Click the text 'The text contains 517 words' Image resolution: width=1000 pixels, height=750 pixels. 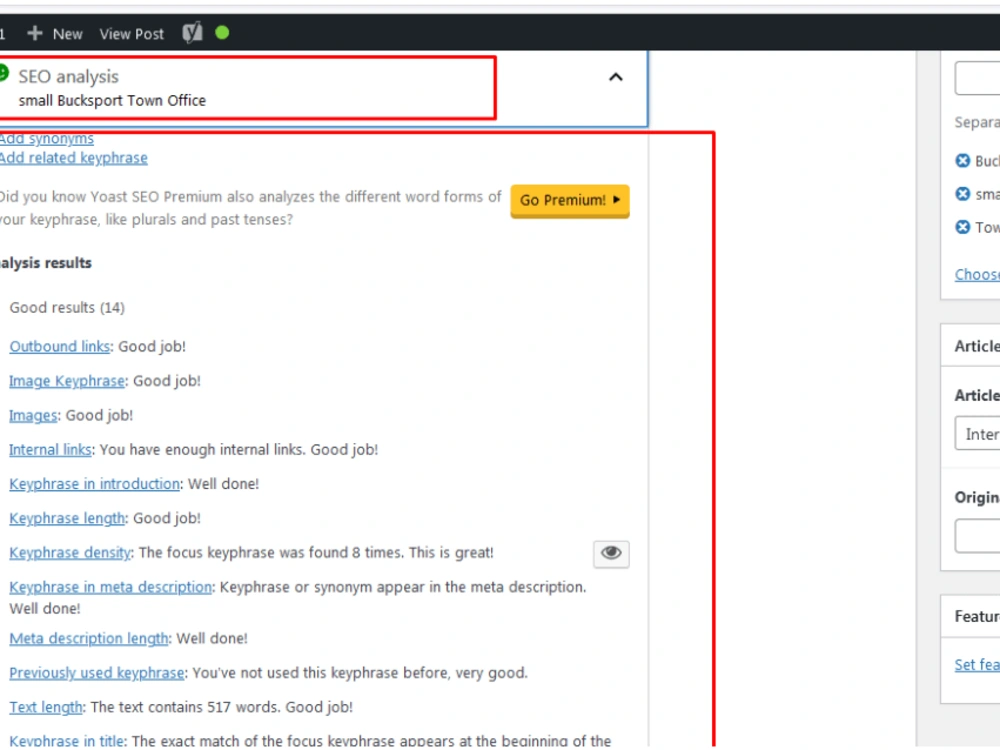pos(184,707)
